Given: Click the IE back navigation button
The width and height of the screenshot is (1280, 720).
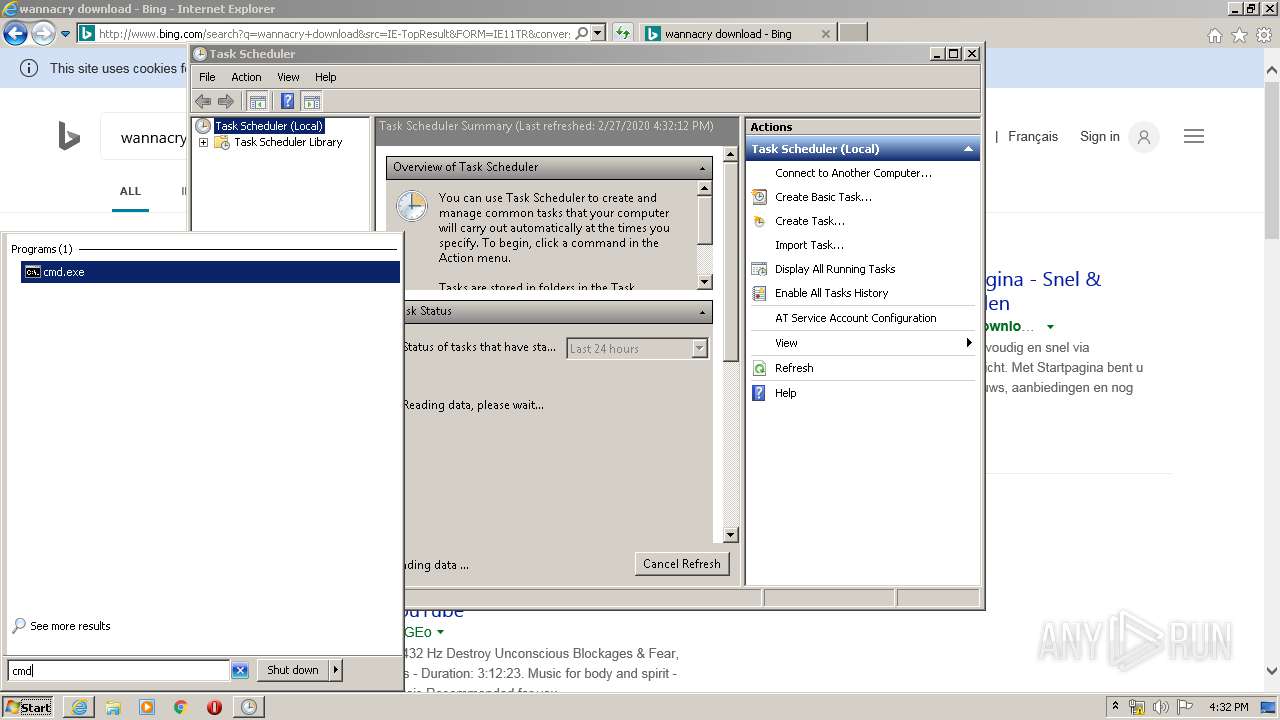Looking at the screenshot, I should (15, 33).
